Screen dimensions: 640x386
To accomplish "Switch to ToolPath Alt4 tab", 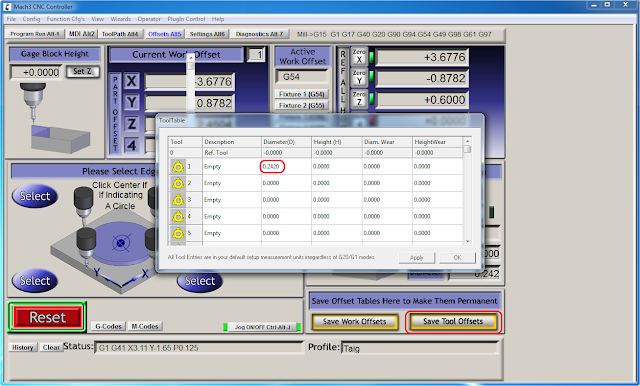I will 120,34.
